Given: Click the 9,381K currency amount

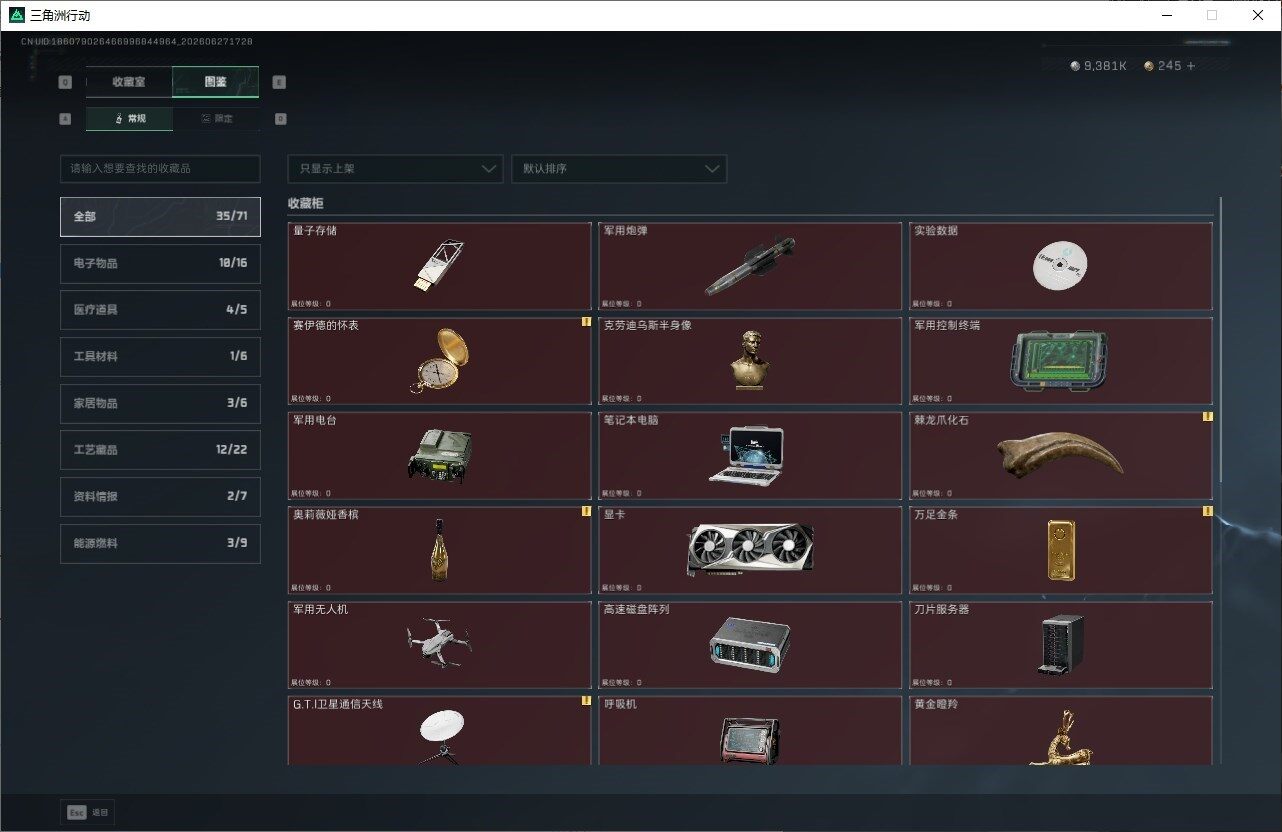Looking at the screenshot, I should pyautogui.click(x=1106, y=66).
